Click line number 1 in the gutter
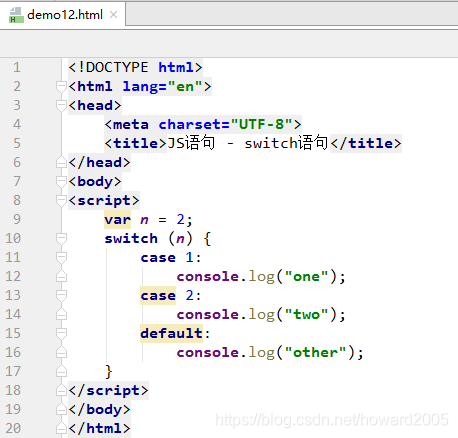 point(17,68)
